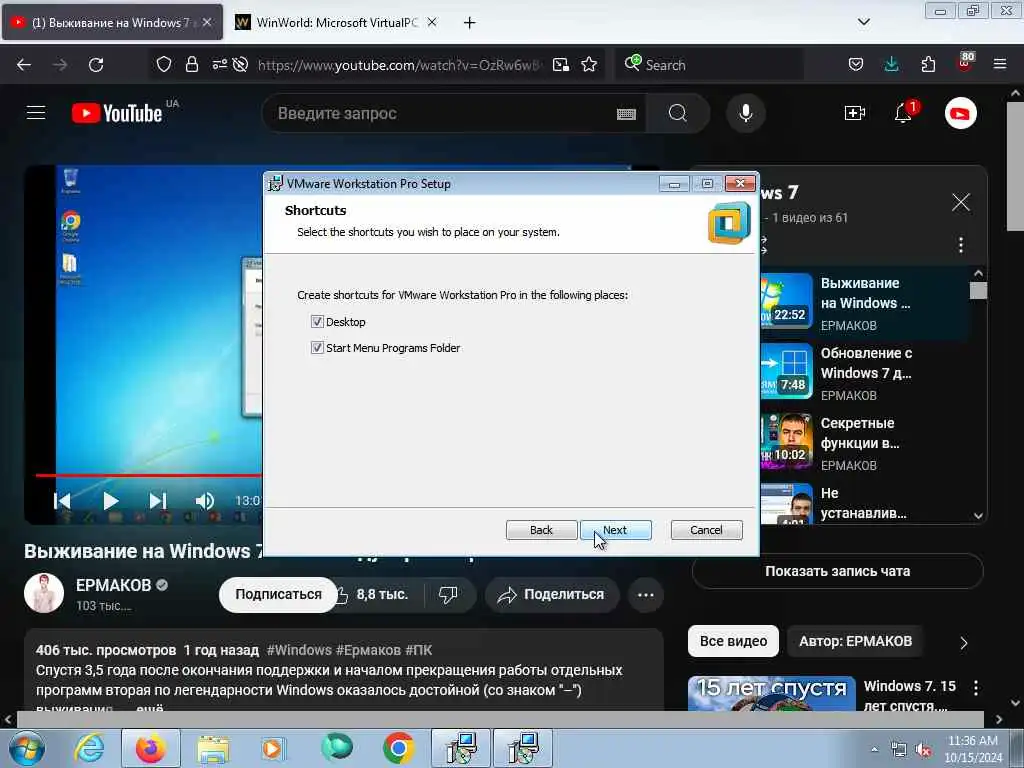Share via Поделиться button

[552, 594]
